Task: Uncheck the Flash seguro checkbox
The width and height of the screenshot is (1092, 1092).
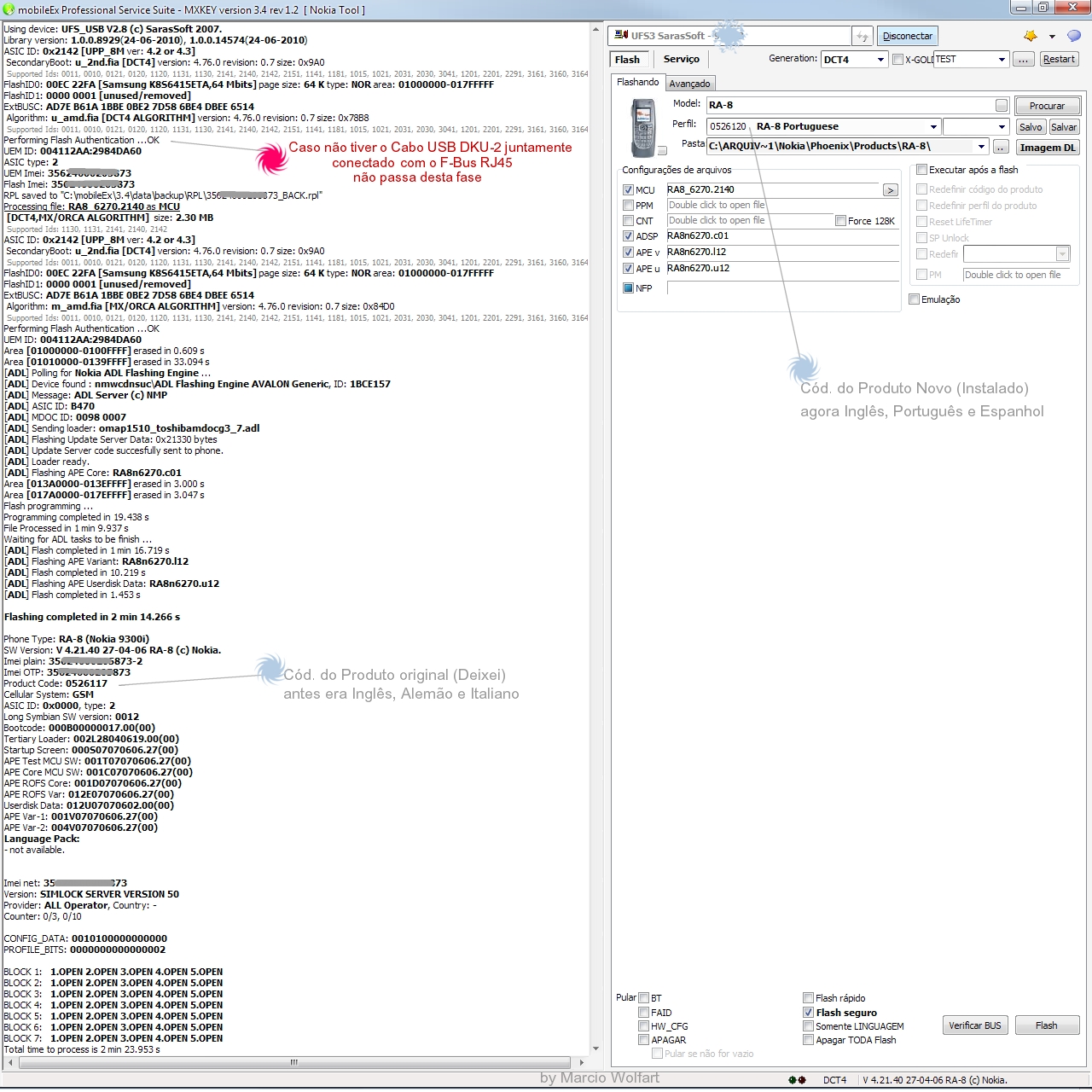Action: [x=808, y=1013]
